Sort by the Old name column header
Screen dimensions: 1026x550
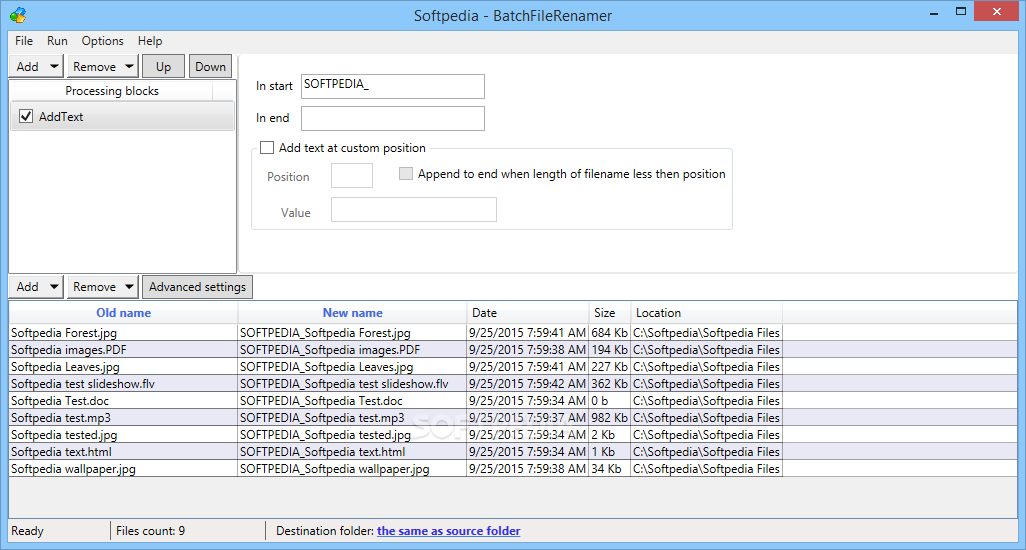coord(123,313)
